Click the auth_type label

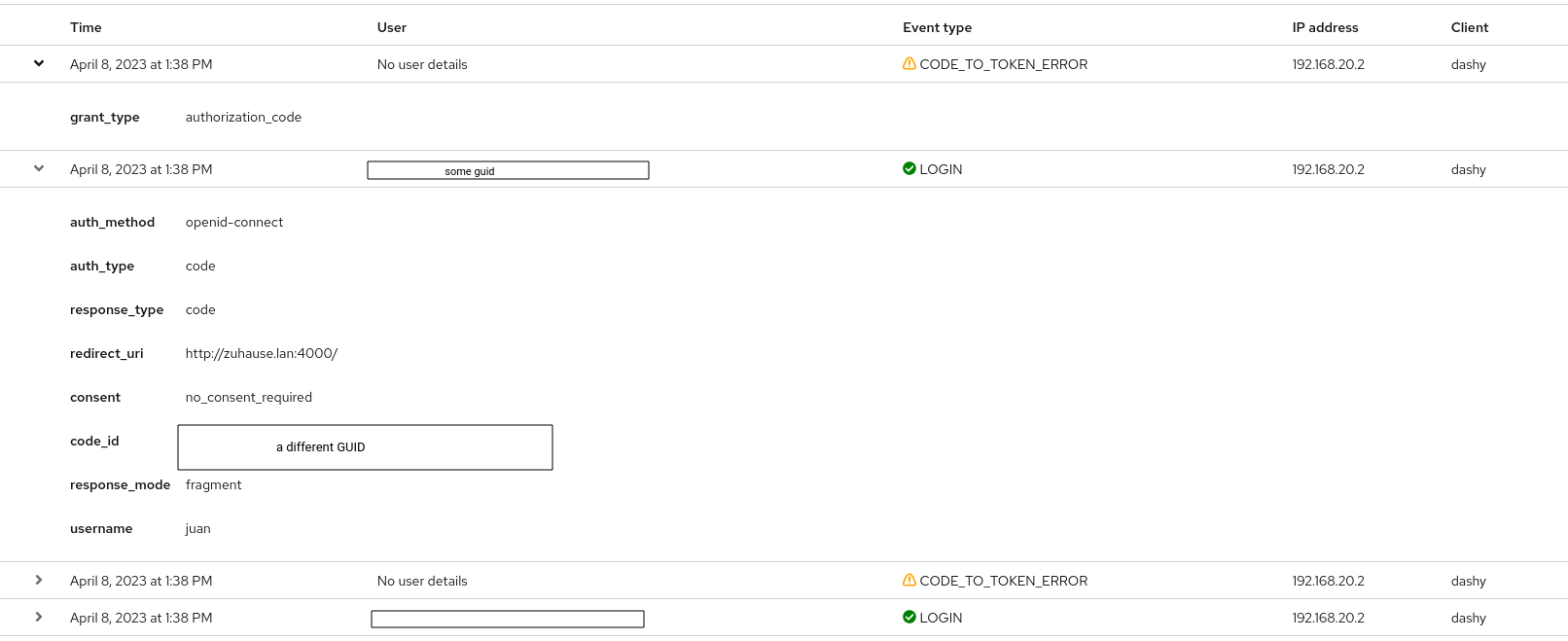(102, 267)
